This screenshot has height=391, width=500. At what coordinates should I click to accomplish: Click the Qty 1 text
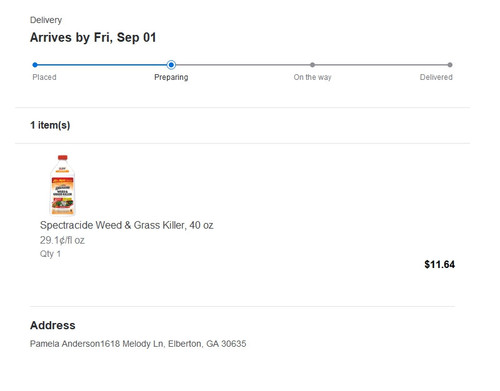50,254
